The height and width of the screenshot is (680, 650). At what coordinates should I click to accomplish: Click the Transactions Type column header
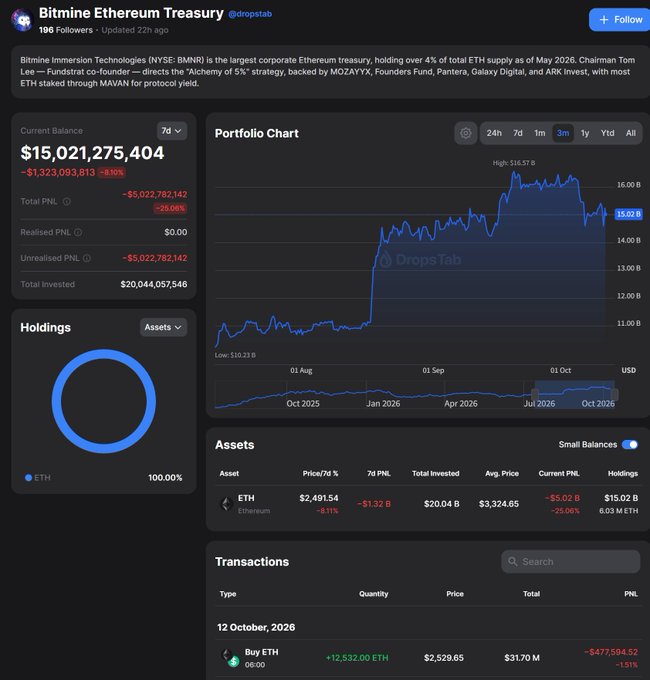pos(228,594)
